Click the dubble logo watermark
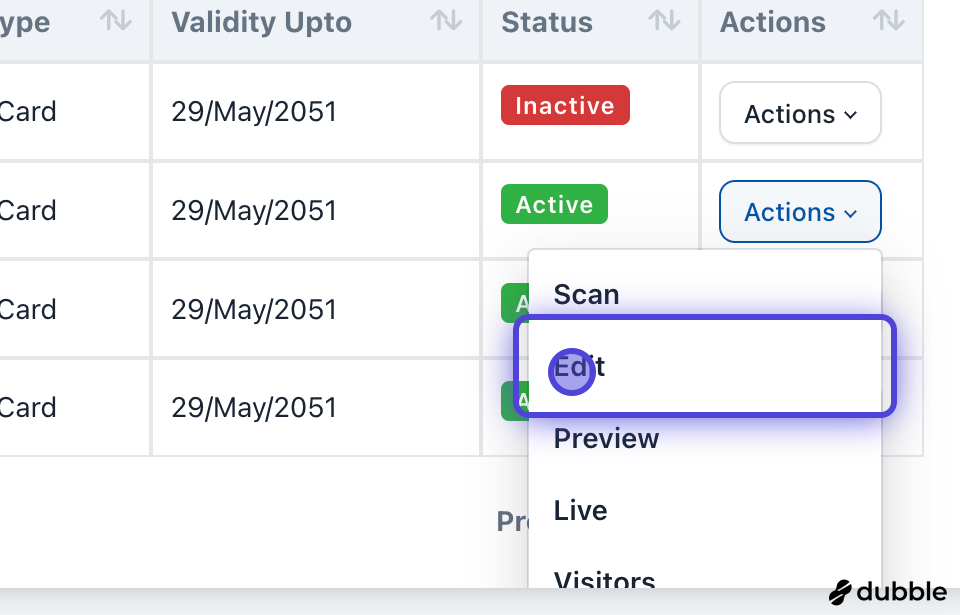Image resolution: width=960 pixels, height=615 pixels. tap(888, 592)
